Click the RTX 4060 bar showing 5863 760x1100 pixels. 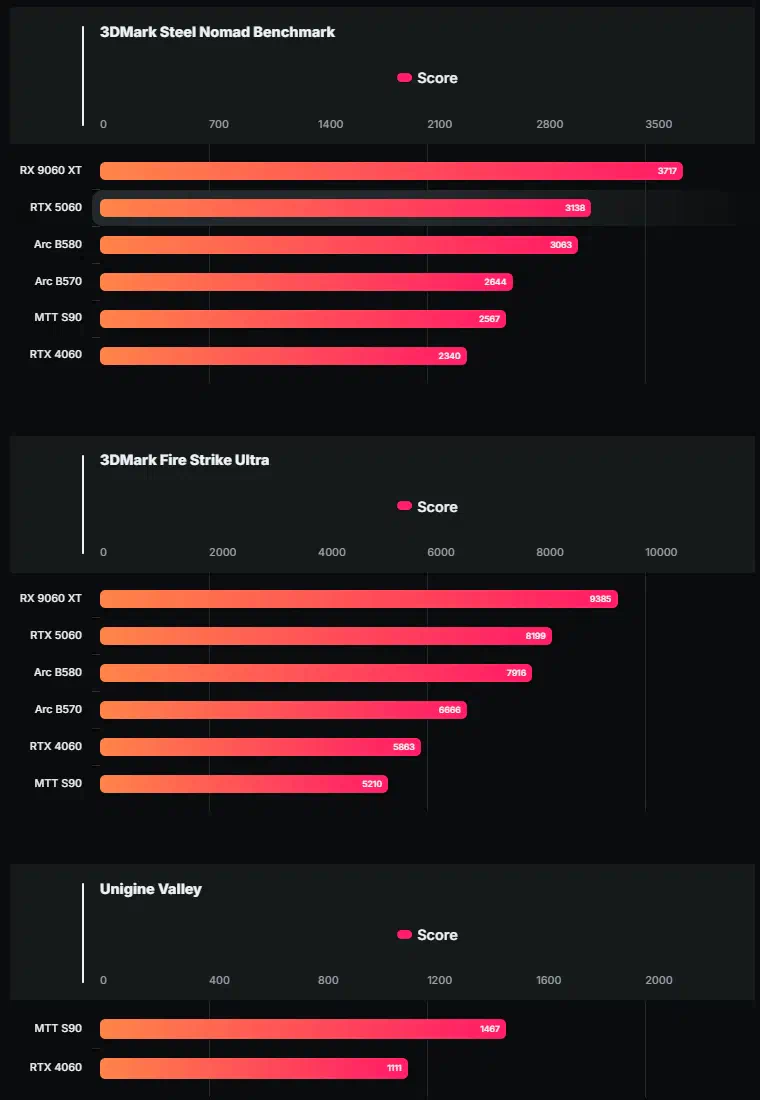tap(260, 747)
